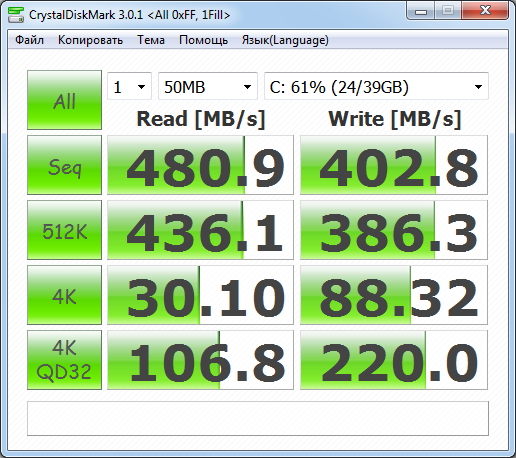Start the Seq sequential test
The image size is (516, 458).
[x=64, y=165]
